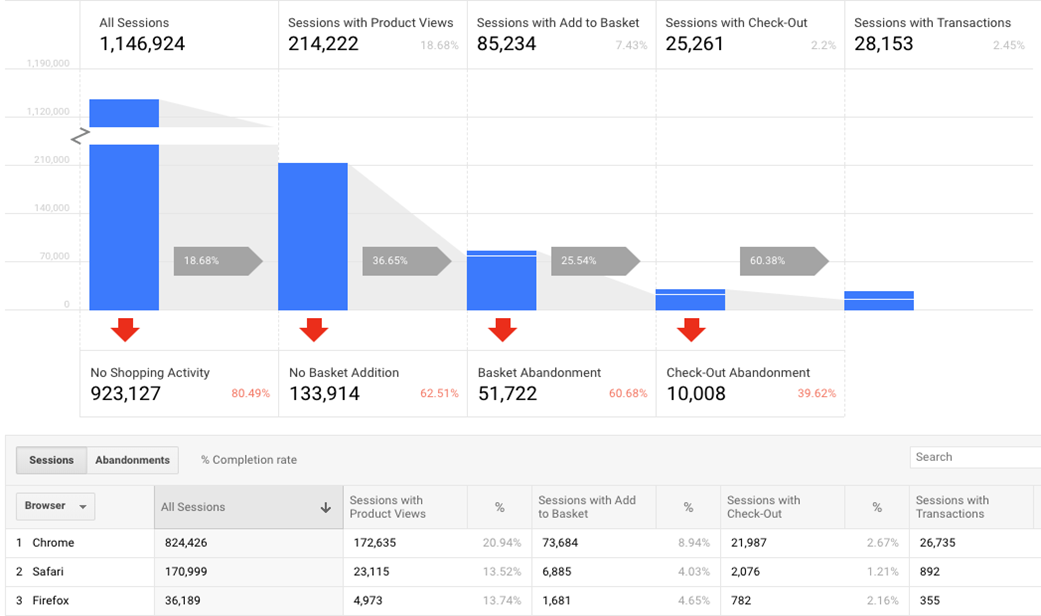The width and height of the screenshot is (1041, 616).
Task: Click the Add to Basket total 85,234
Action: pos(507,44)
